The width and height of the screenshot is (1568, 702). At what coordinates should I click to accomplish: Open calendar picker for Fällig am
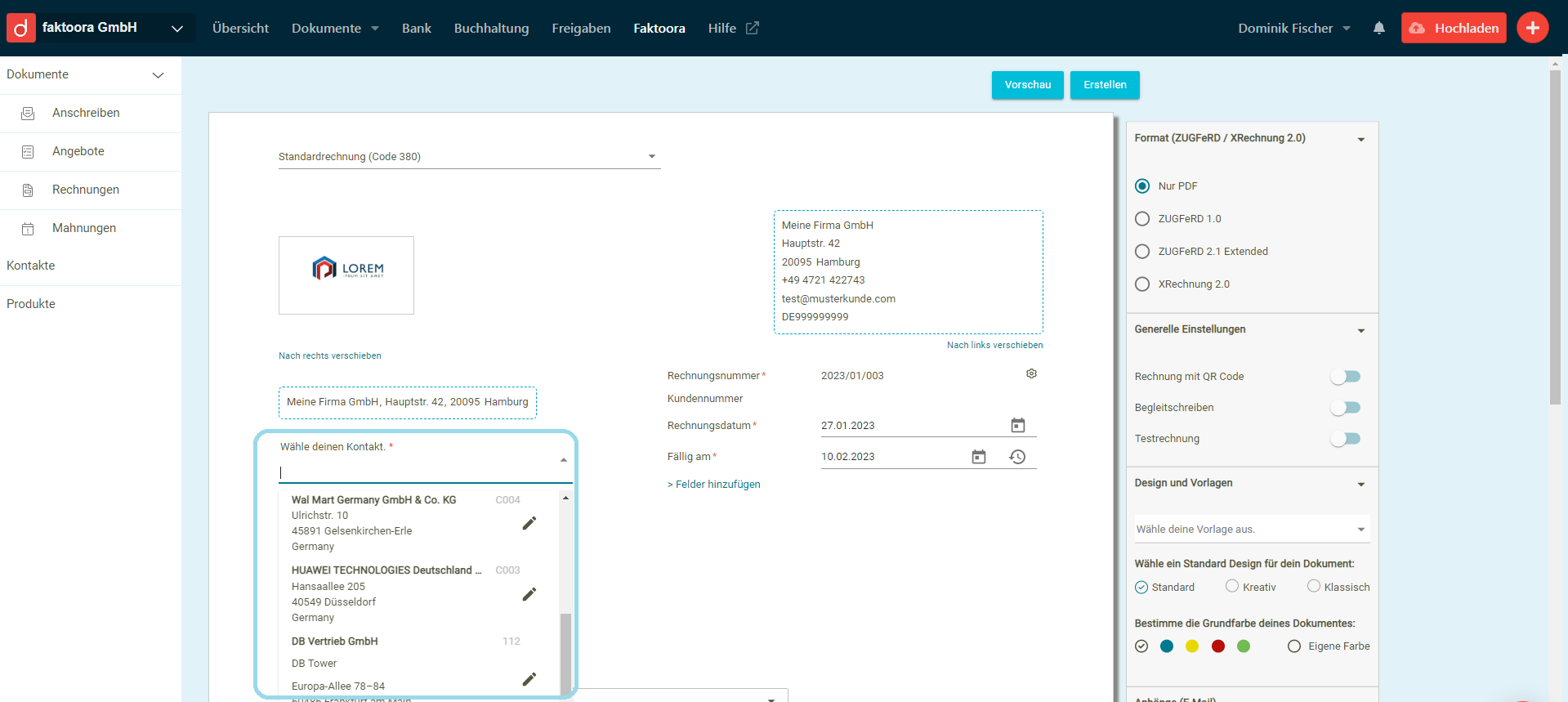point(978,457)
